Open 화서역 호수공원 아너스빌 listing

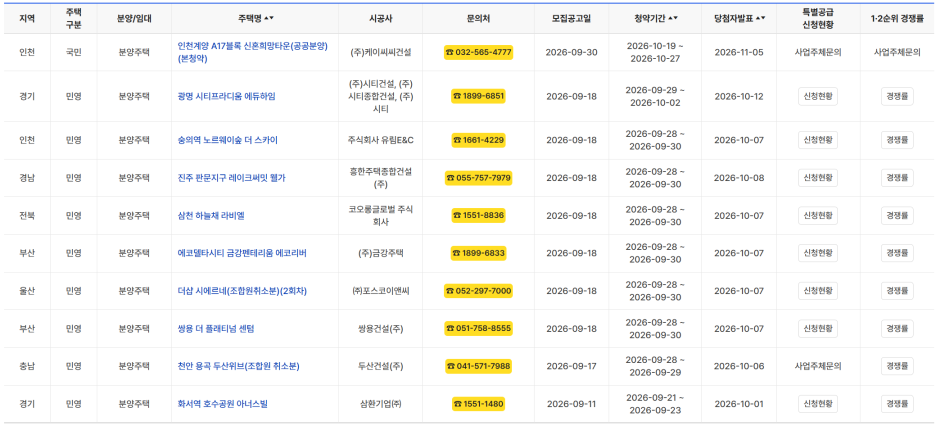point(223,404)
